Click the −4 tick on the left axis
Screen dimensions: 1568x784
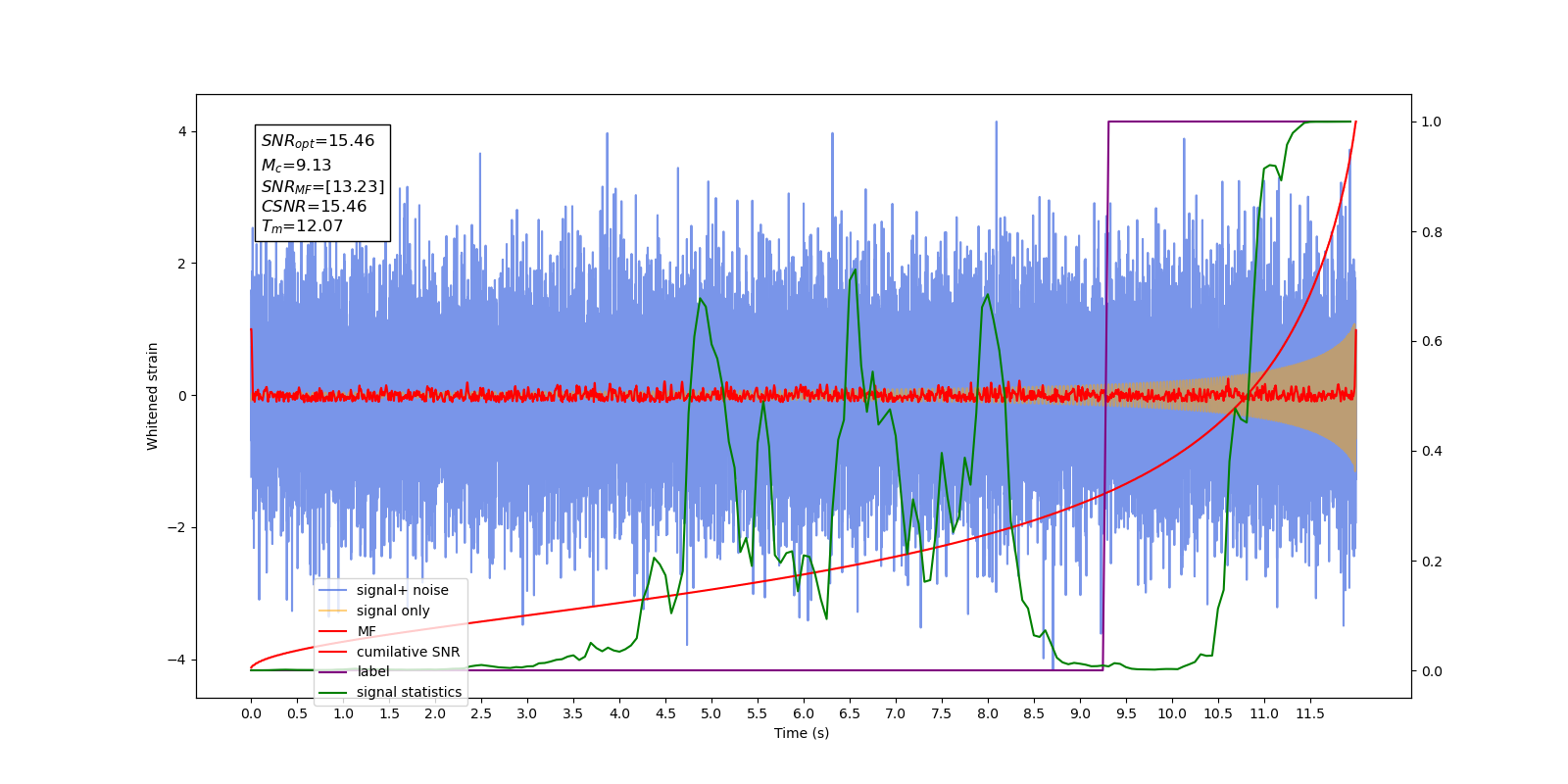[x=176, y=660]
